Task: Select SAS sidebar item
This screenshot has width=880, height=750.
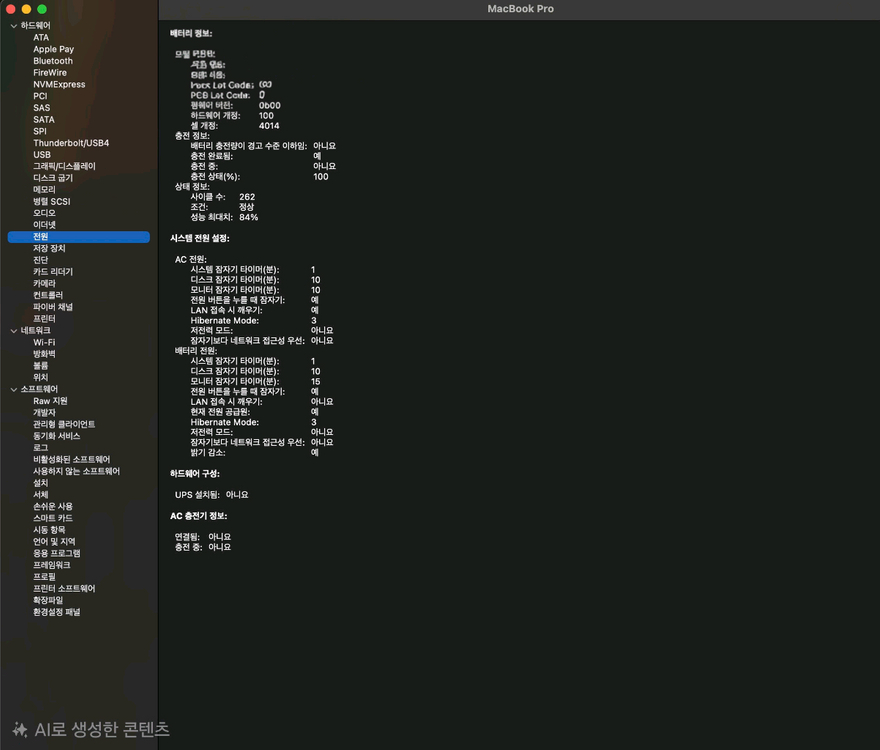Action: [42, 108]
